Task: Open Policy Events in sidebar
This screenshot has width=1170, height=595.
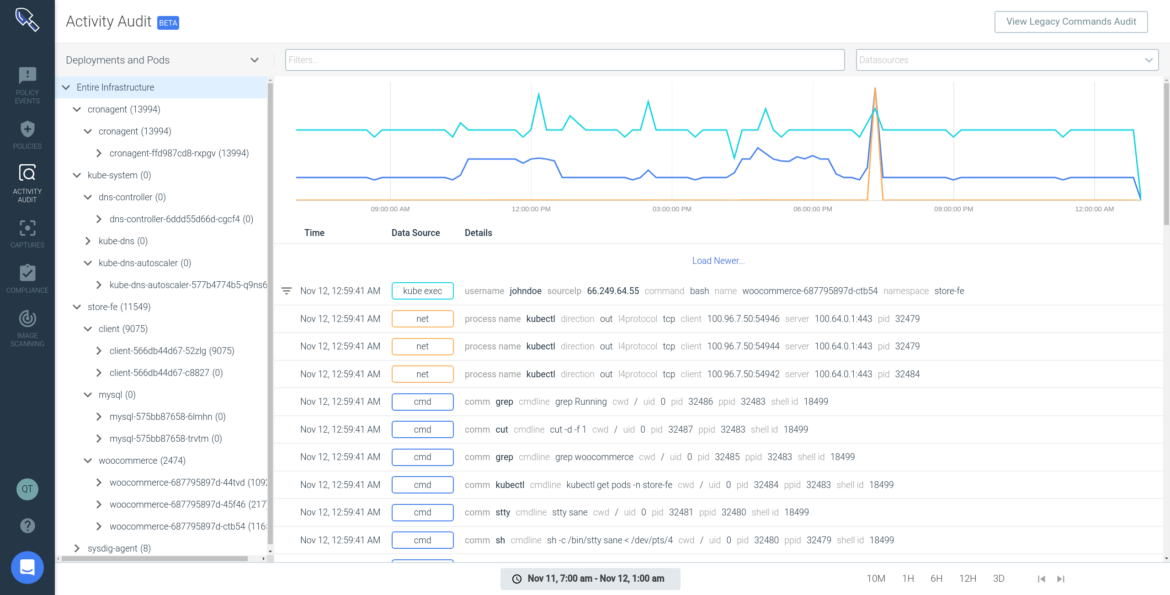Action: (x=27, y=83)
